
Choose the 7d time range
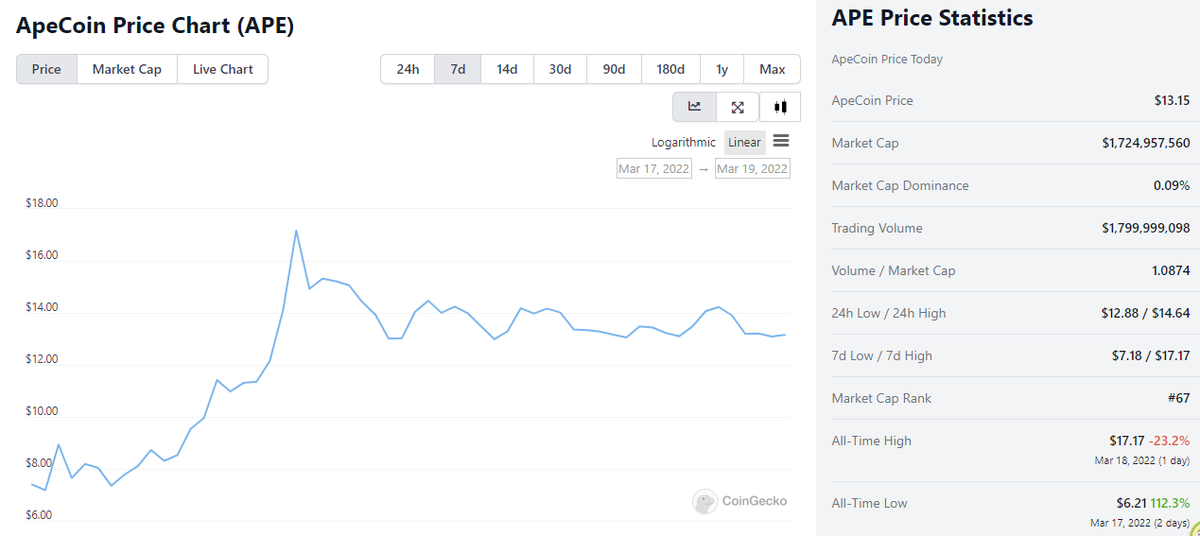[458, 69]
